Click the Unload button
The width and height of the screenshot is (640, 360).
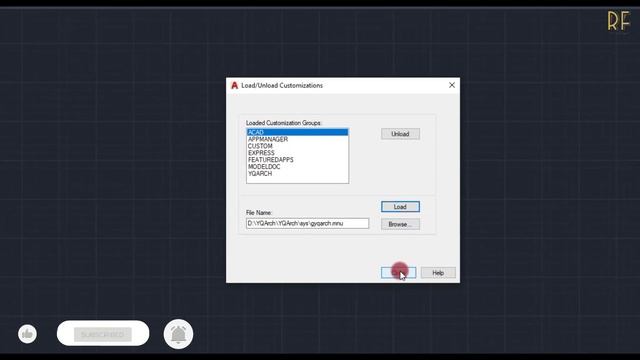400,134
